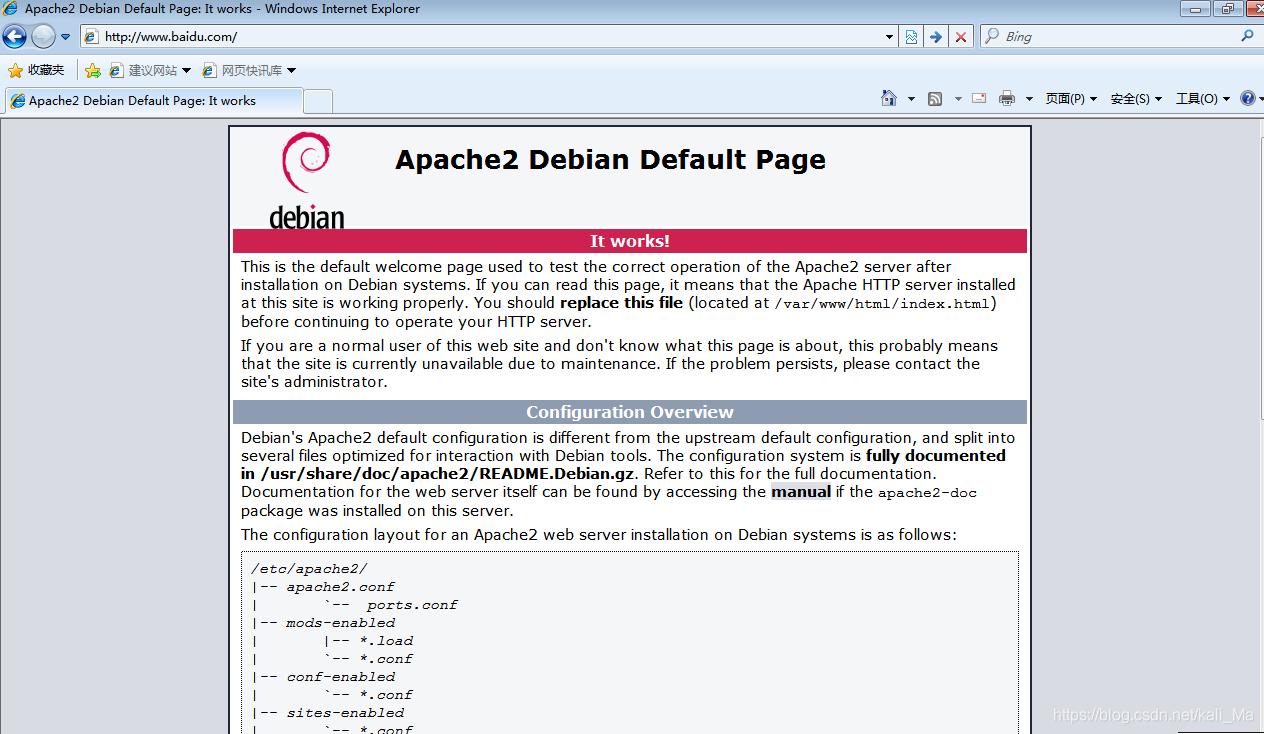
Task: Click the Help question mark icon
Action: tap(1247, 98)
